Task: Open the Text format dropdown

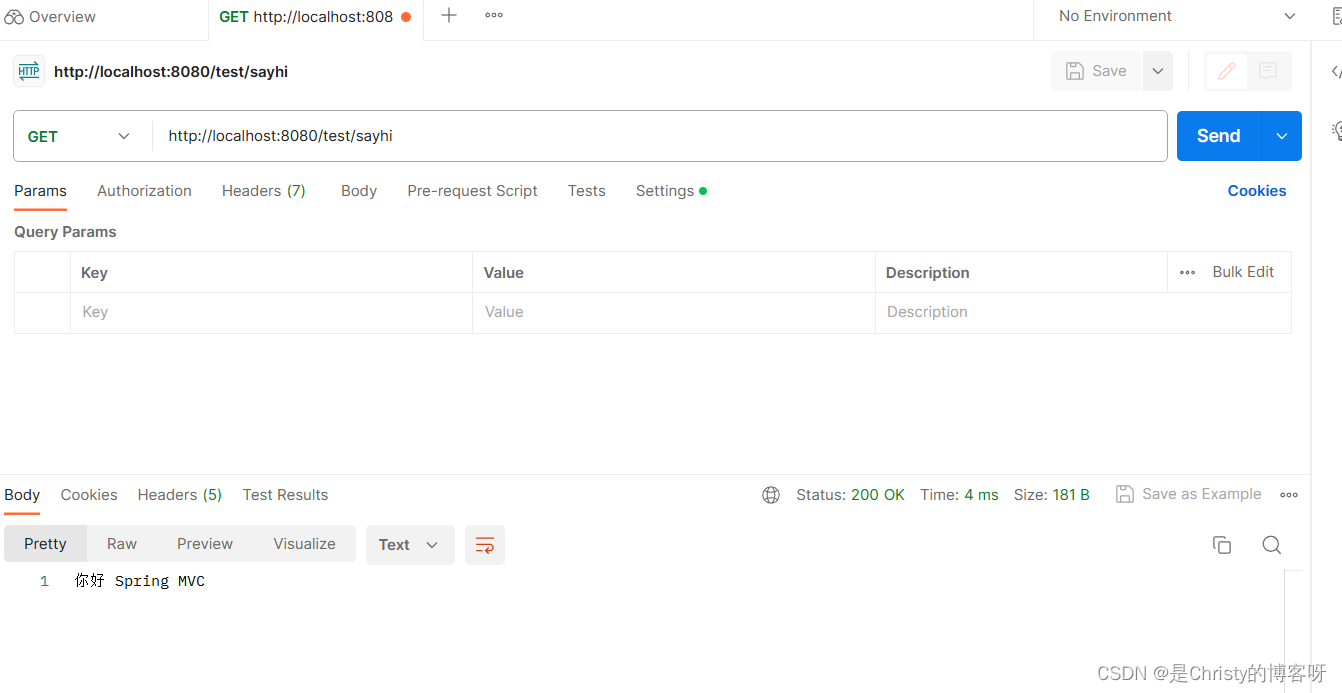Action: (410, 545)
